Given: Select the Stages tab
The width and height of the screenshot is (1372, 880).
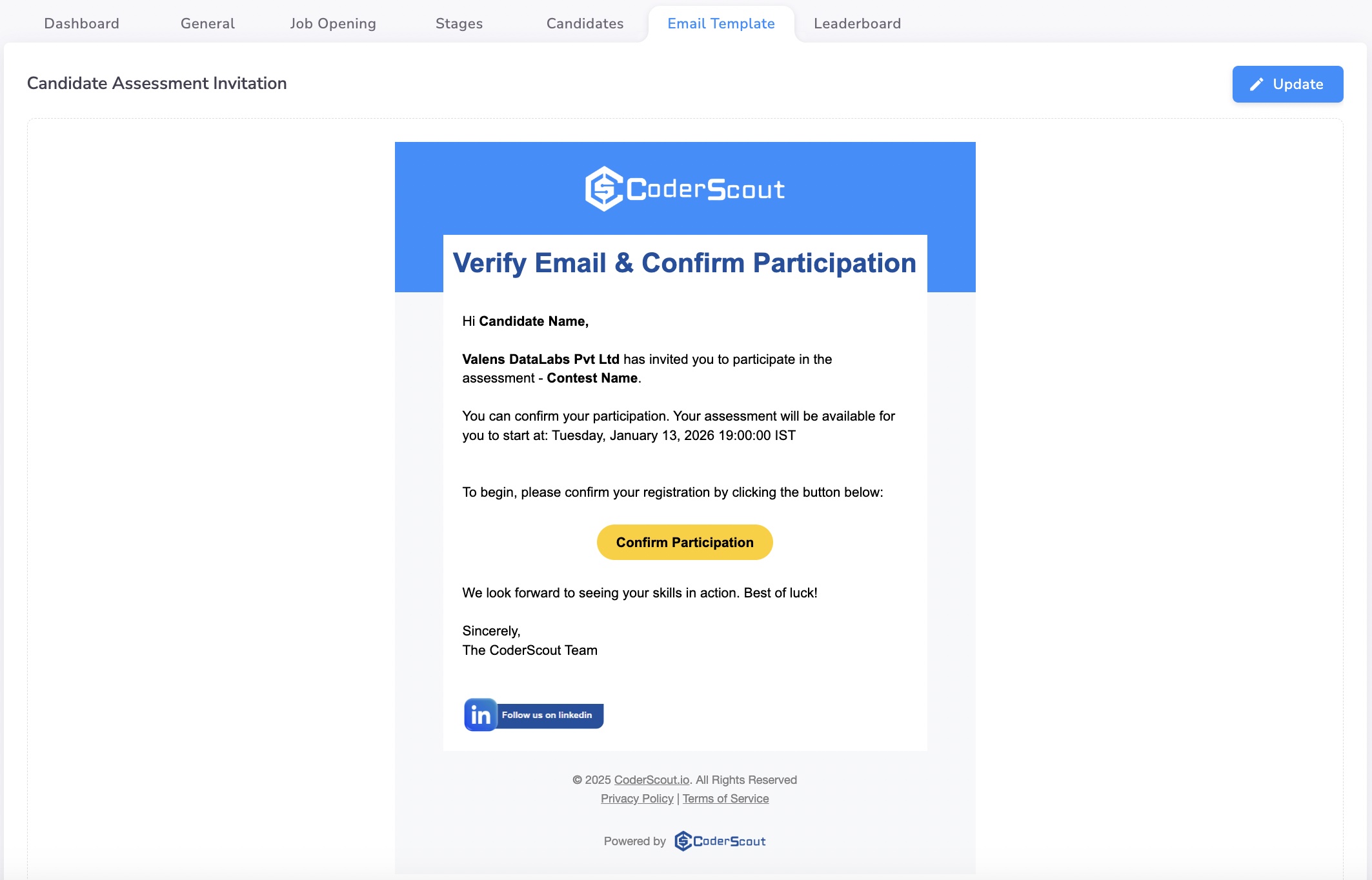Looking at the screenshot, I should click(x=459, y=23).
